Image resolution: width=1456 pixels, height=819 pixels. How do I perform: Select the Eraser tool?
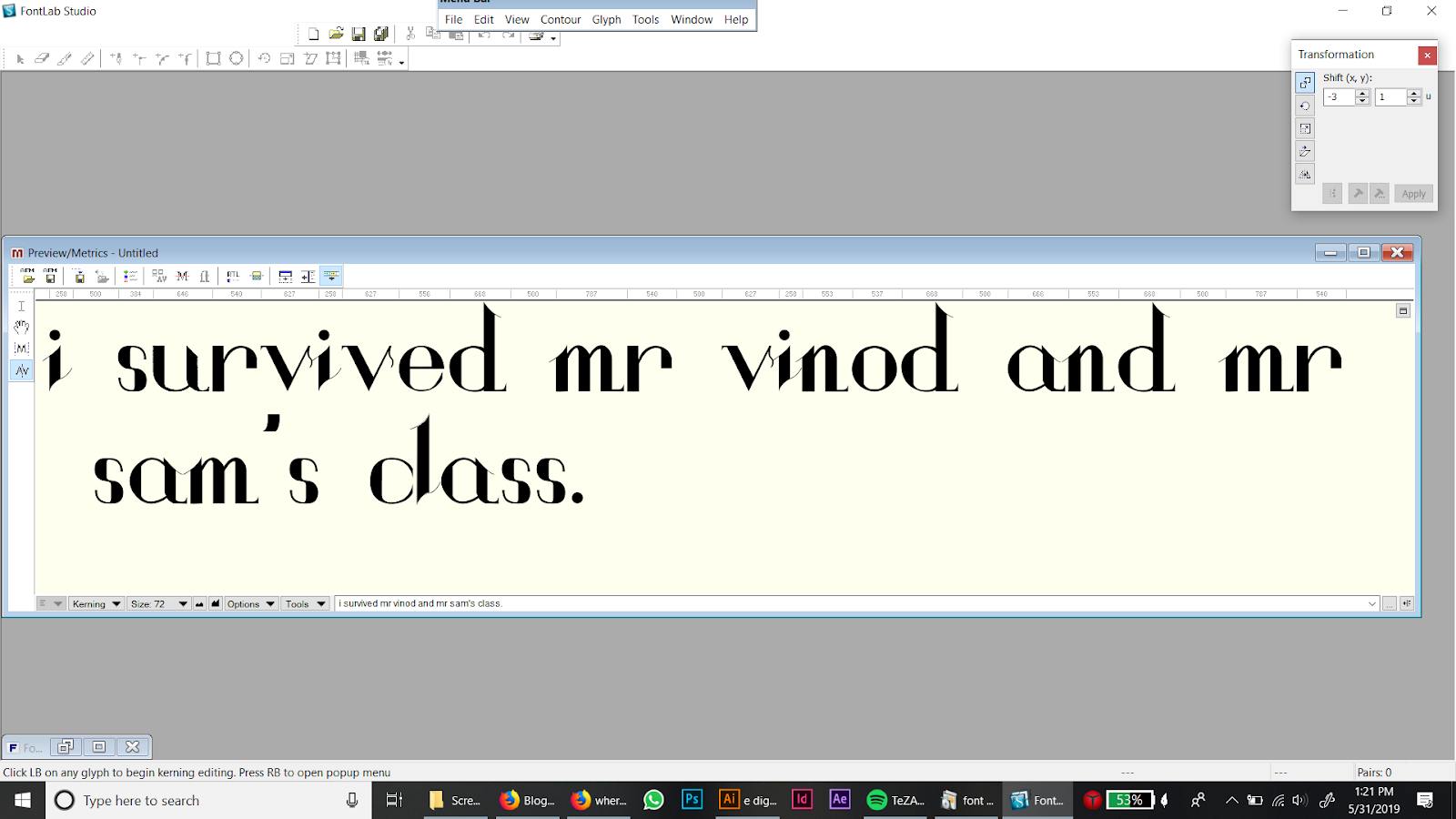pyautogui.click(x=42, y=59)
